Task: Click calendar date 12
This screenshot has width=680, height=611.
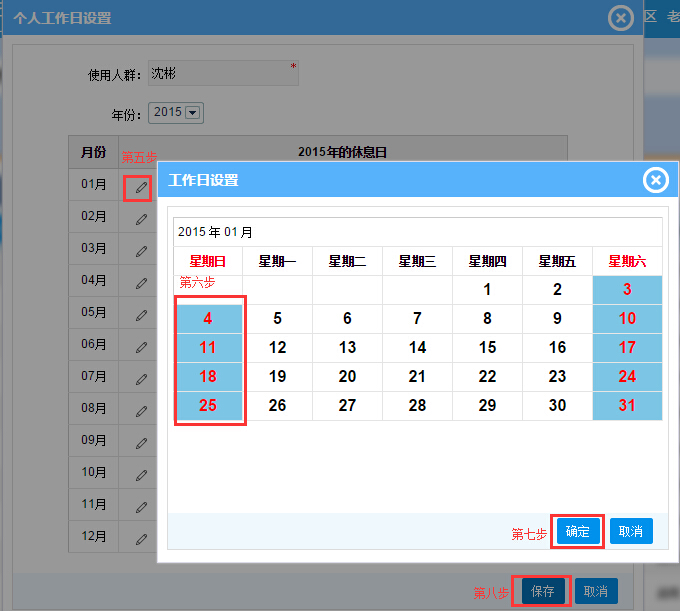Action: [x=278, y=348]
